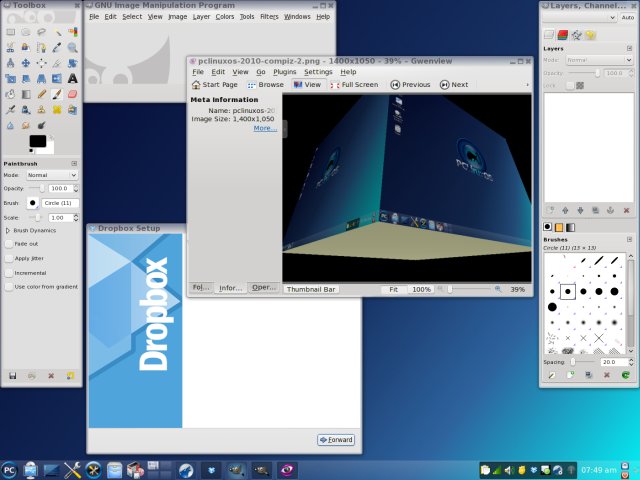Select the Crop tool
The width and height of the screenshot is (640, 480).
tap(57, 63)
